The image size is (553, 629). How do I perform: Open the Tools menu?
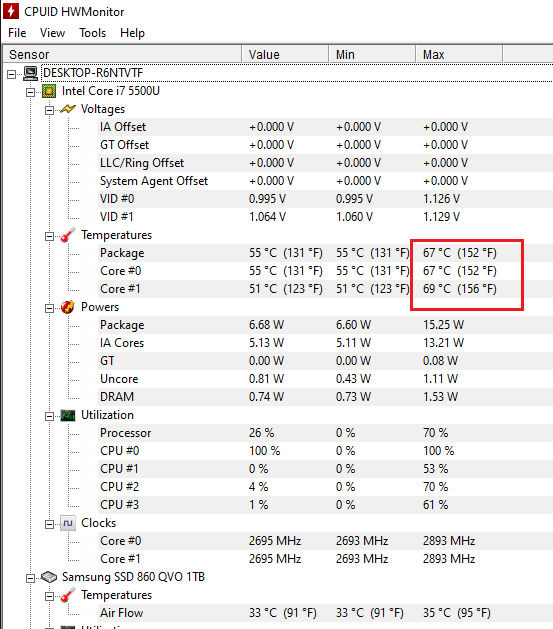[x=93, y=33]
